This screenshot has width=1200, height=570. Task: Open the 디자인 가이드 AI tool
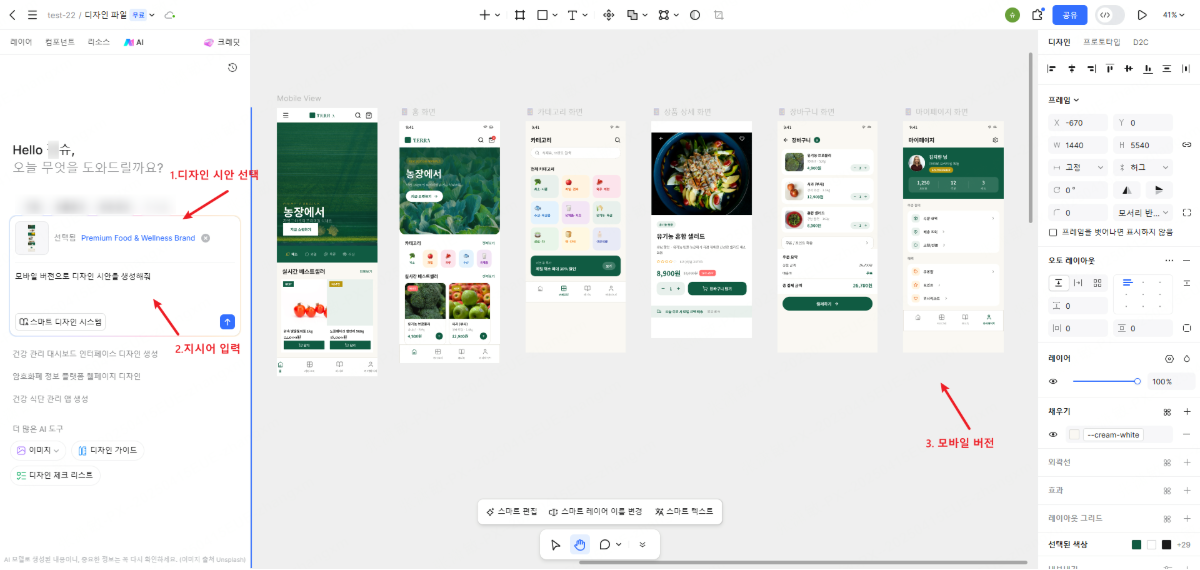click(x=108, y=451)
